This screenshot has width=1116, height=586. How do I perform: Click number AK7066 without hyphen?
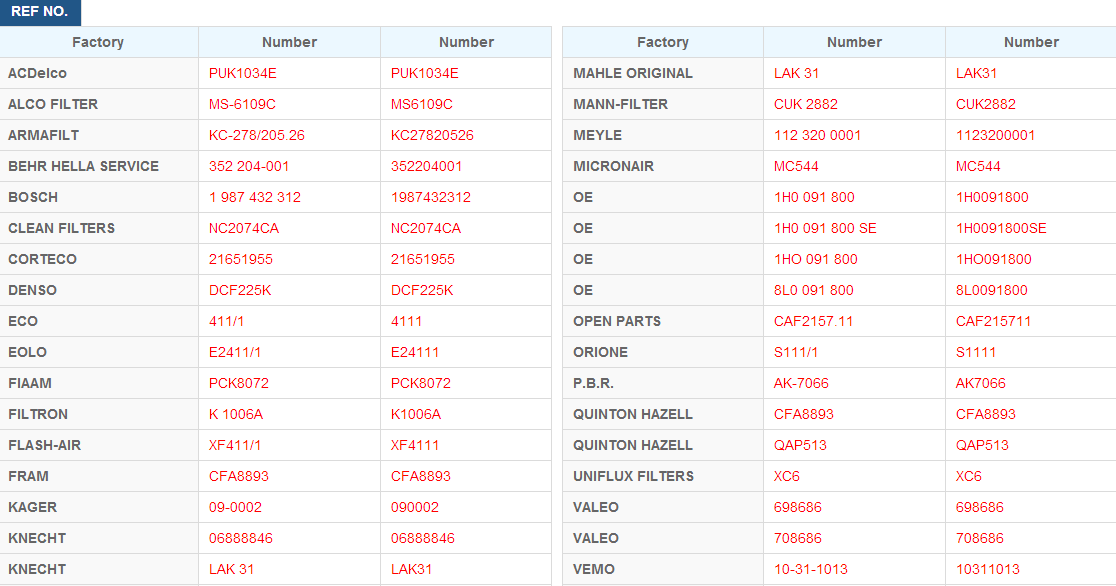point(981,383)
